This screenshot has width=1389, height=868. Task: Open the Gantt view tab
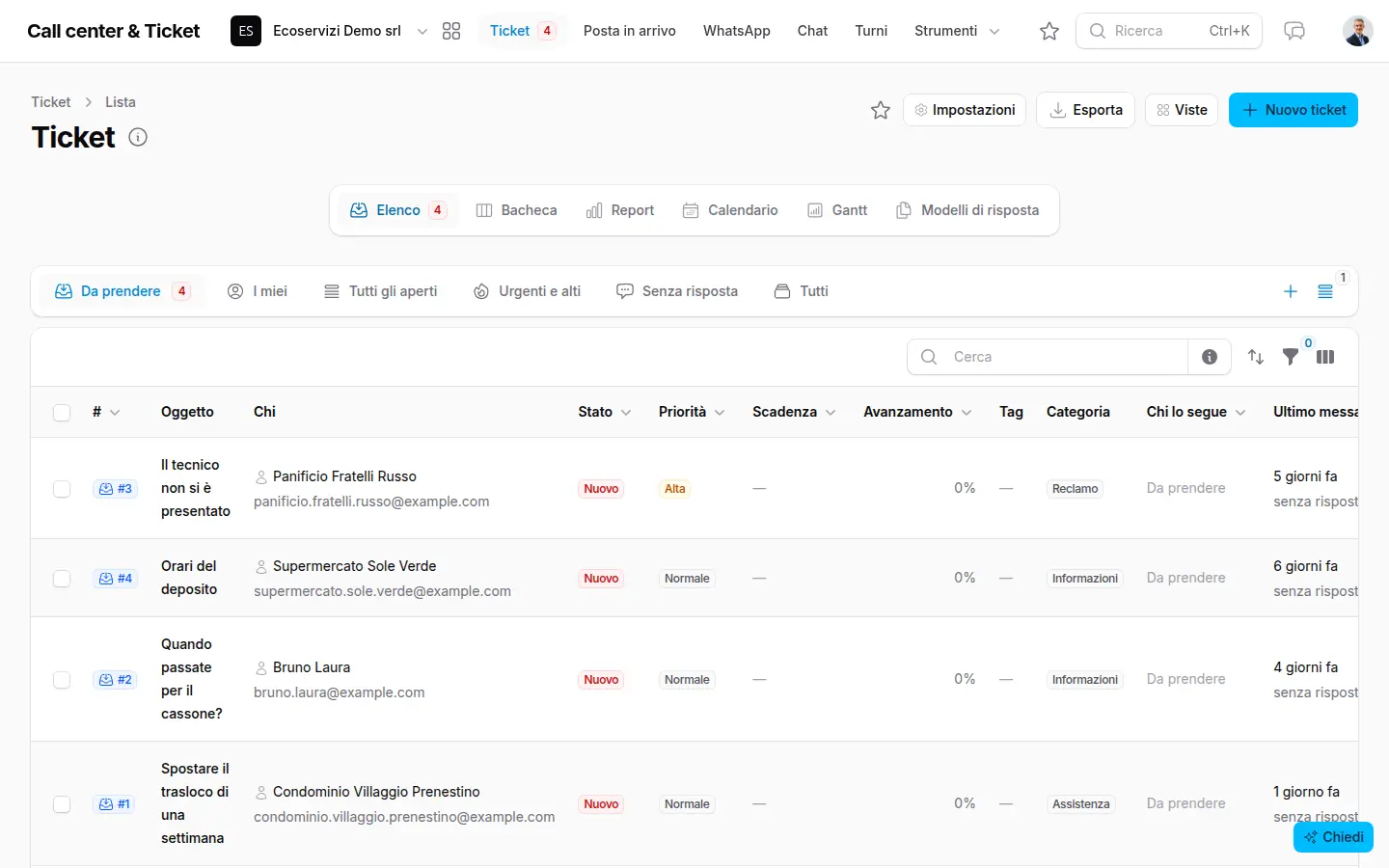coord(837,210)
